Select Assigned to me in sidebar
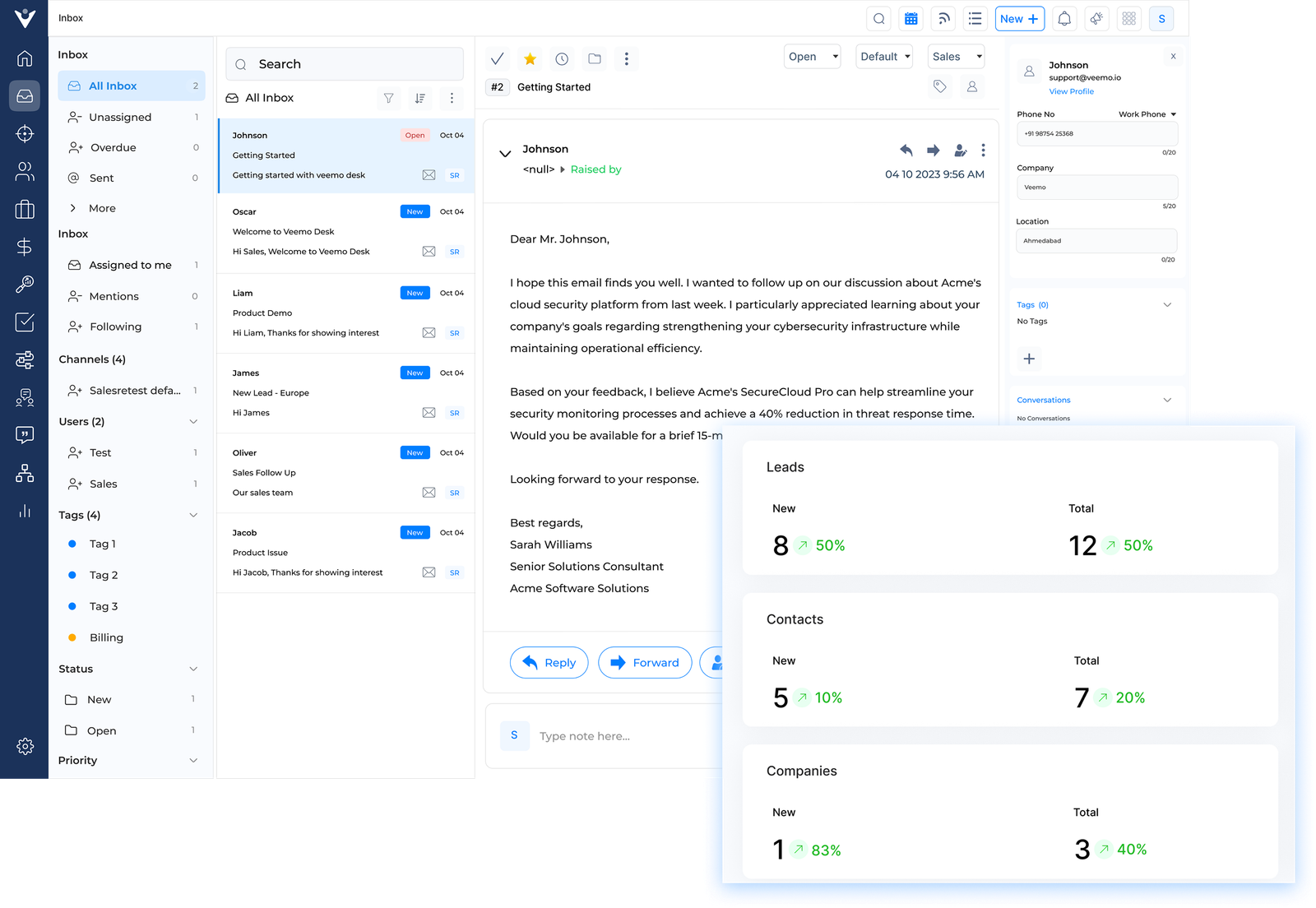1316x908 pixels. pos(132,265)
